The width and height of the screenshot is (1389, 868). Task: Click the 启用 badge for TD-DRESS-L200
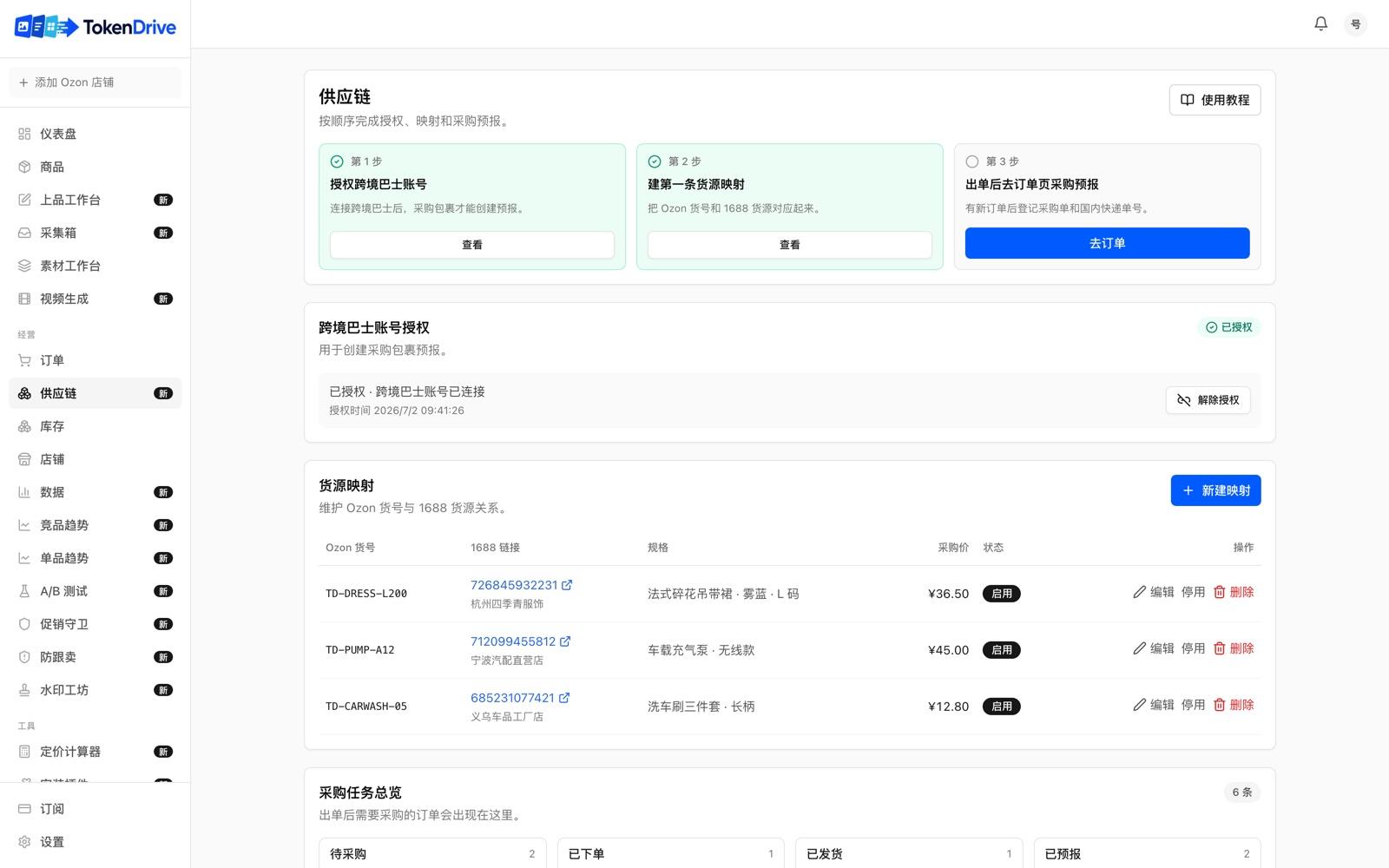tap(1002, 594)
